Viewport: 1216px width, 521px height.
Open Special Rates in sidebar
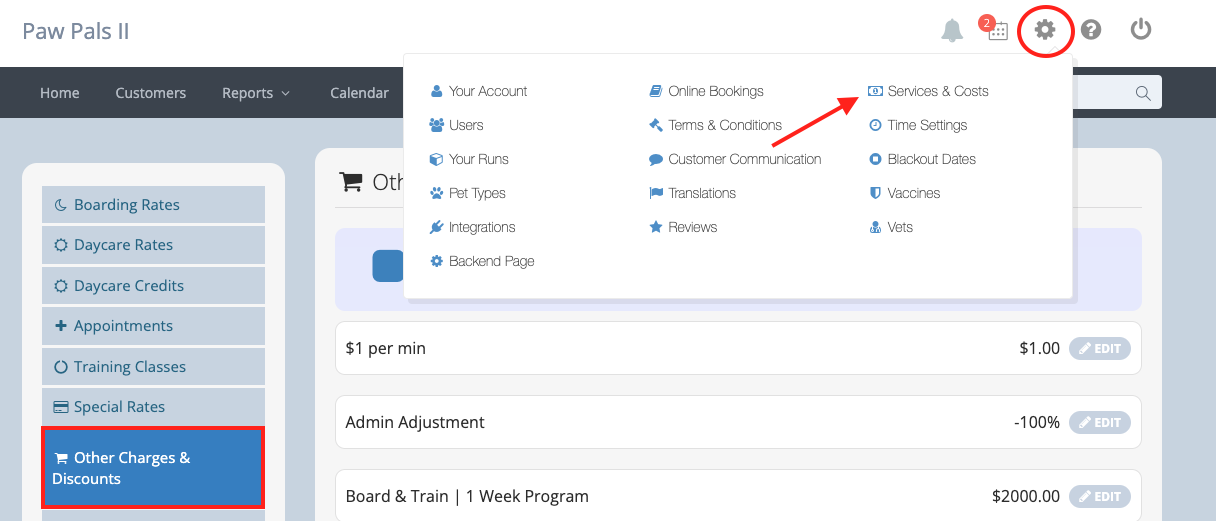coord(153,407)
